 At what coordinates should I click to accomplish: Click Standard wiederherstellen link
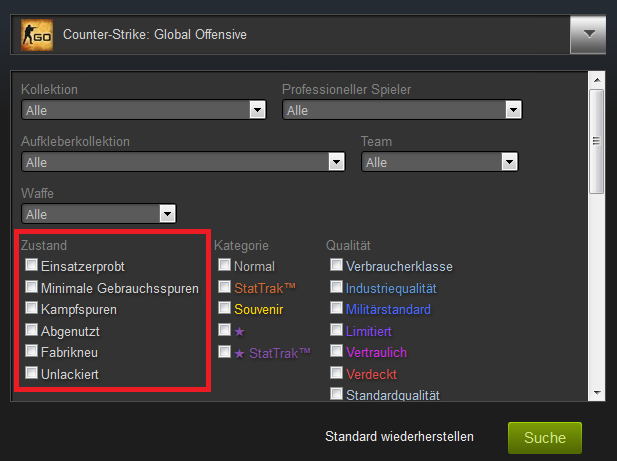[x=399, y=437]
